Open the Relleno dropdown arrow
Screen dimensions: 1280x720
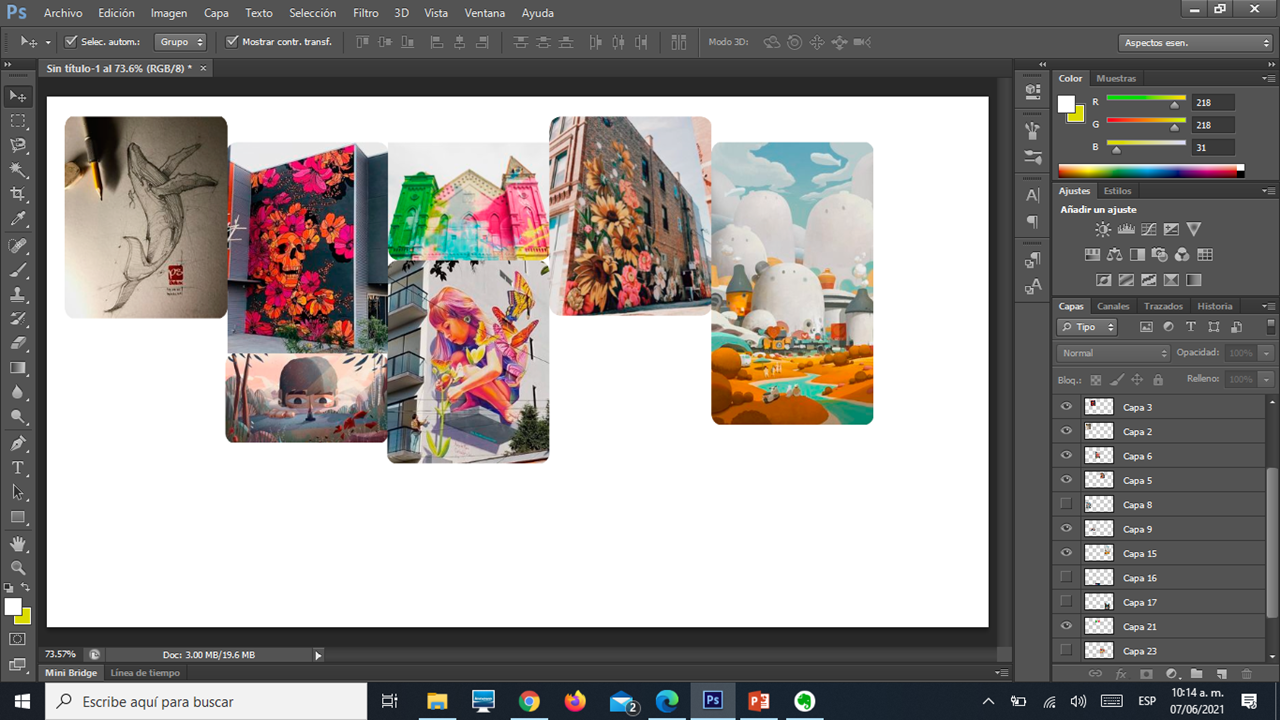1267,380
